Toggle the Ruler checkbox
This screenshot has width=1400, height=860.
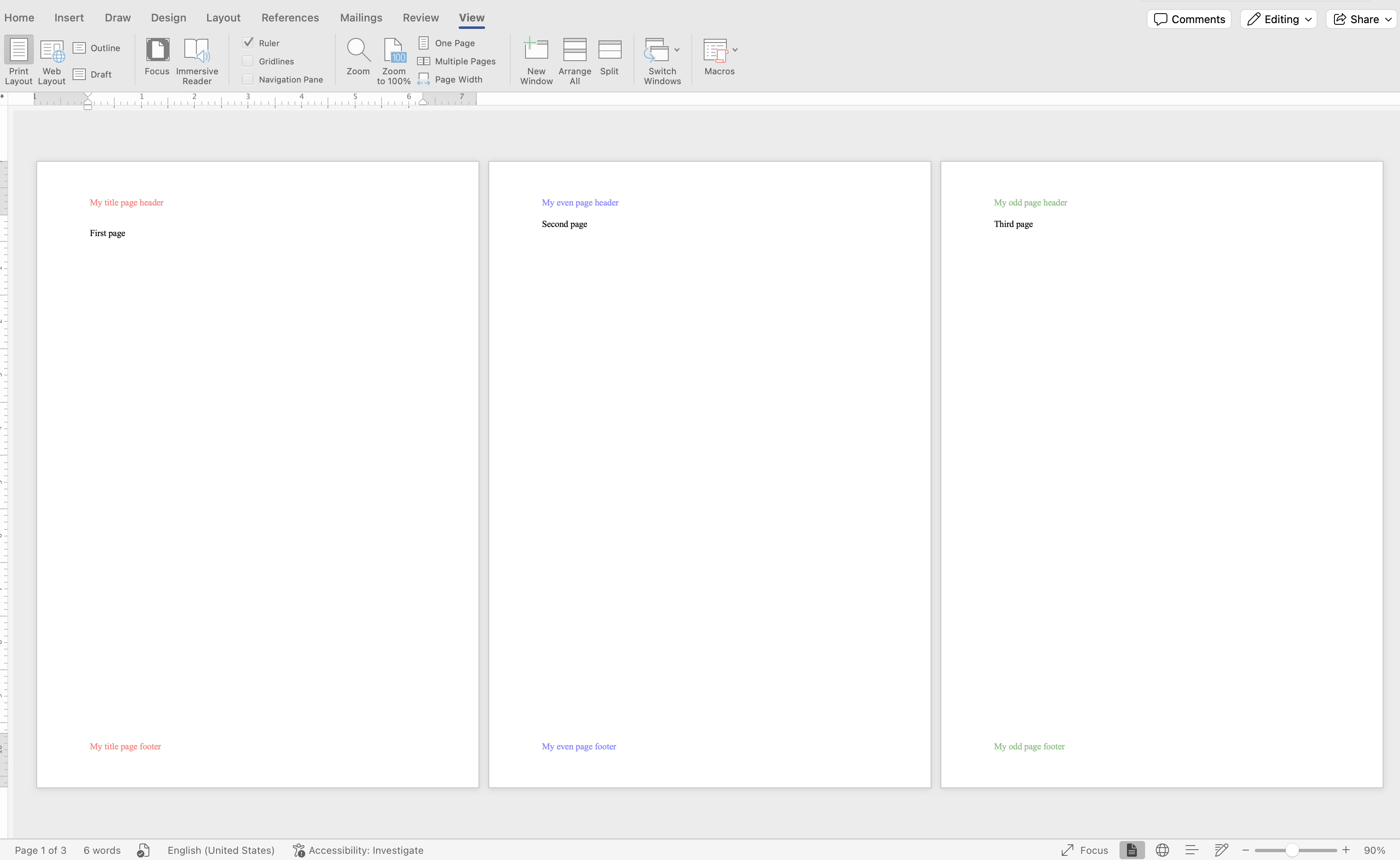click(x=247, y=42)
